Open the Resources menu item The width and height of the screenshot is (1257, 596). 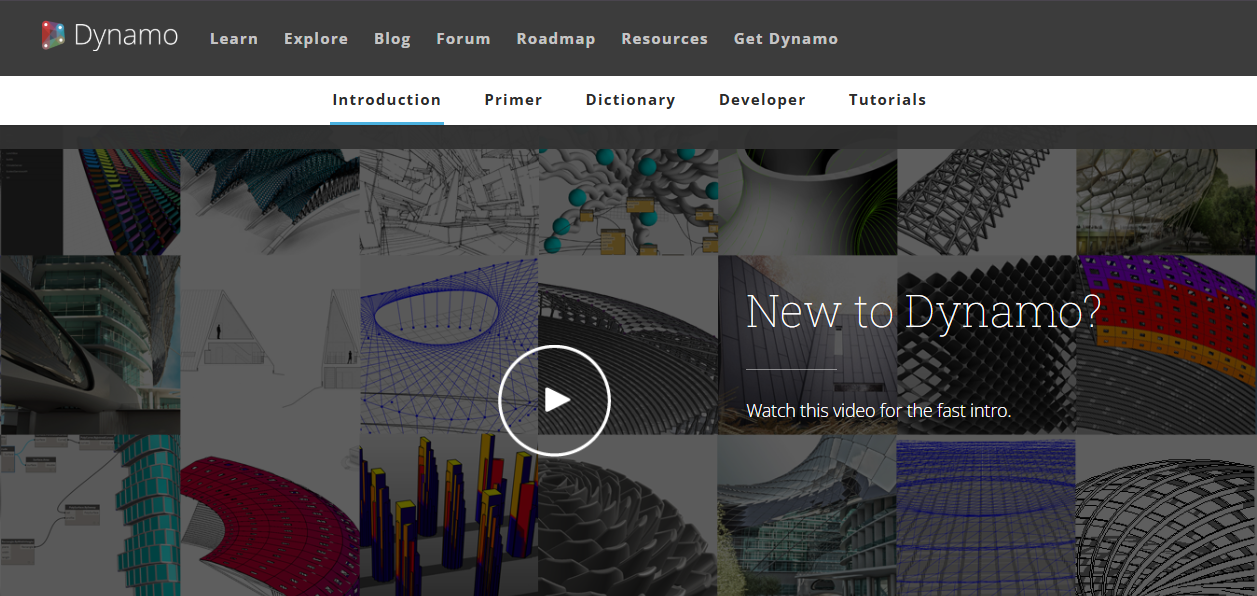pyautogui.click(x=664, y=39)
